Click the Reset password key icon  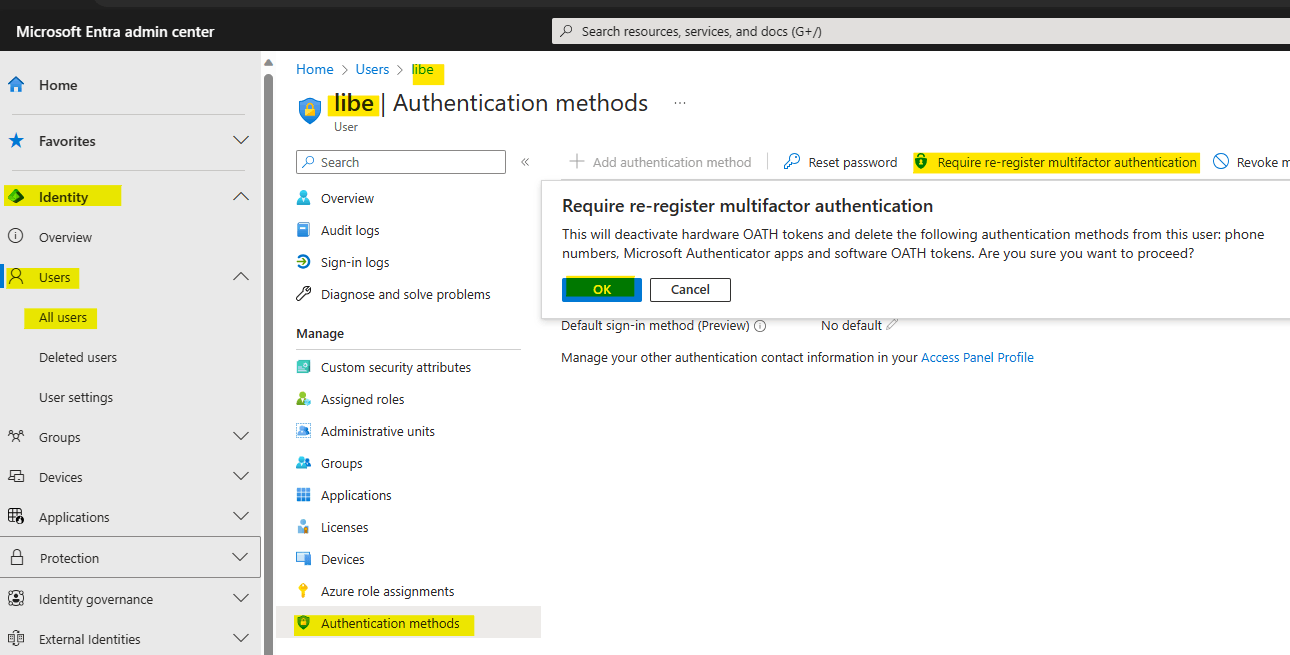(792, 162)
